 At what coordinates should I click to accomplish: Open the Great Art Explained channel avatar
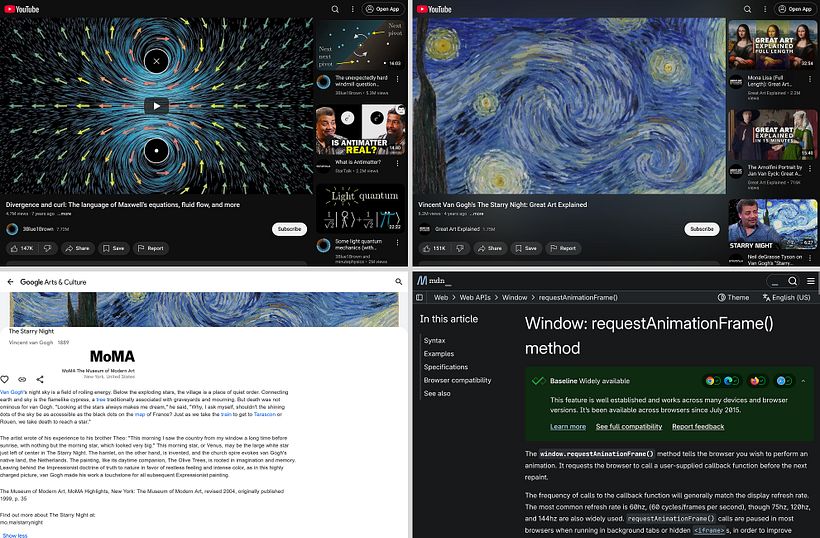(x=425, y=229)
